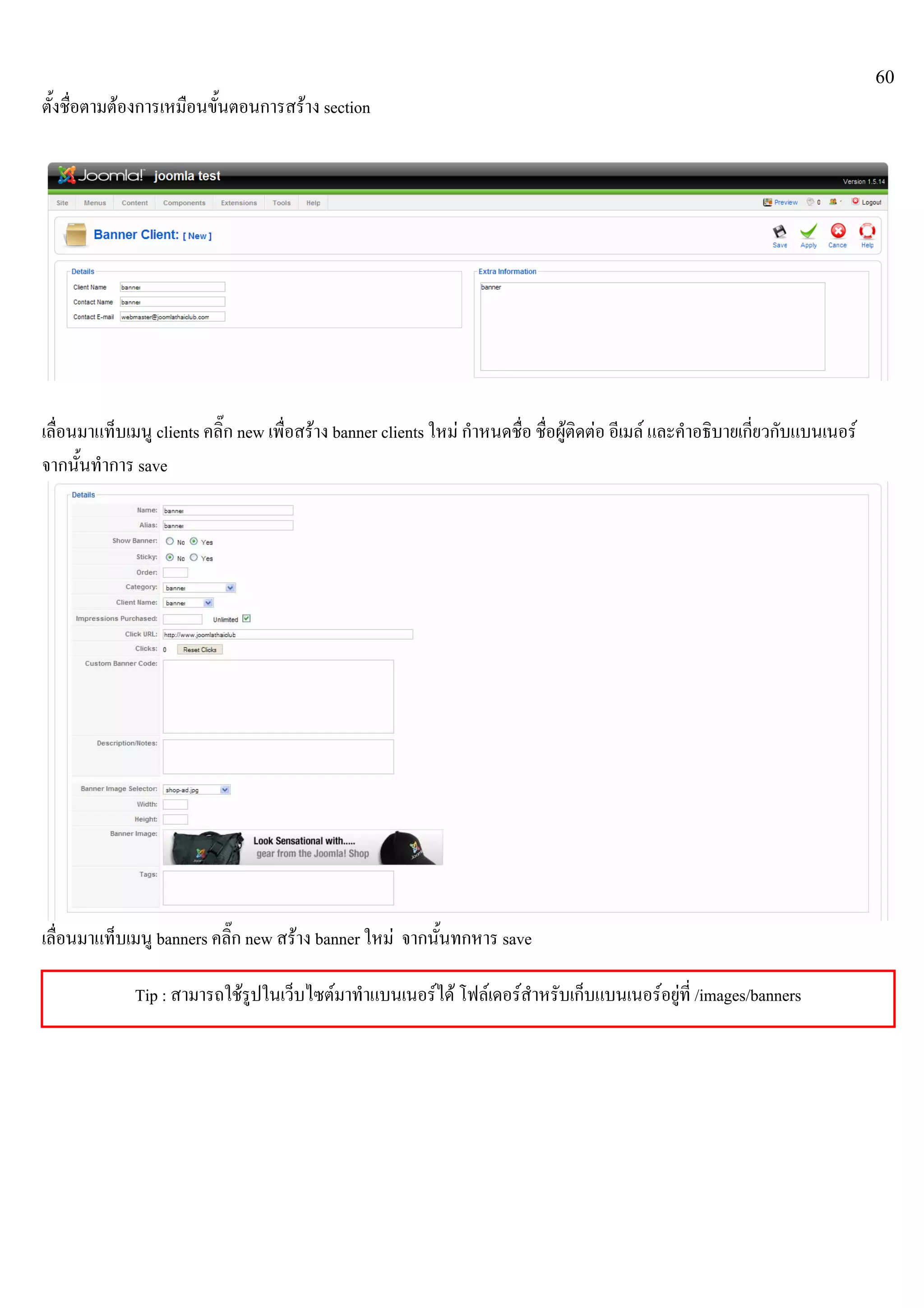Click the Height input field
924x1308 pixels.
coord(176,819)
